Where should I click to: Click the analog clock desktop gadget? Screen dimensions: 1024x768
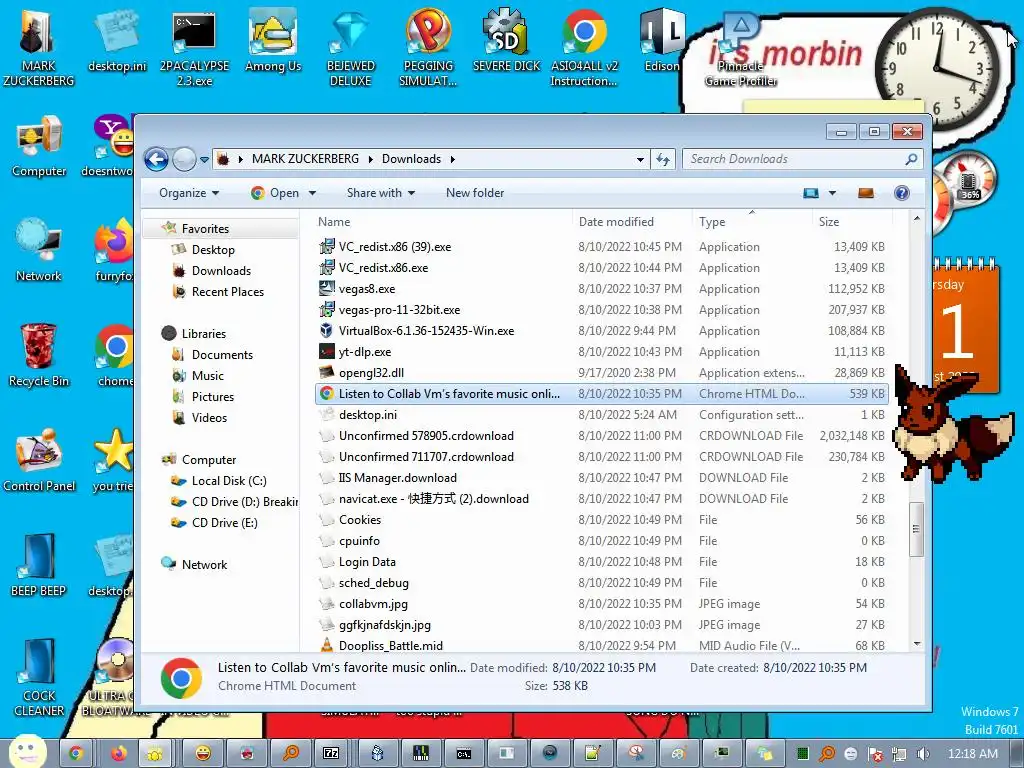937,69
